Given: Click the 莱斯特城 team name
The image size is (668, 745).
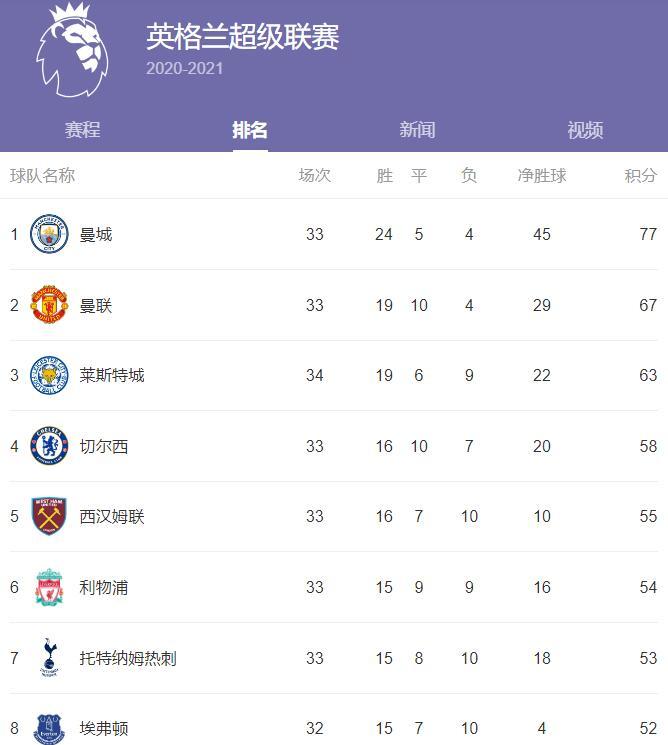Looking at the screenshot, I should click(112, 375).
